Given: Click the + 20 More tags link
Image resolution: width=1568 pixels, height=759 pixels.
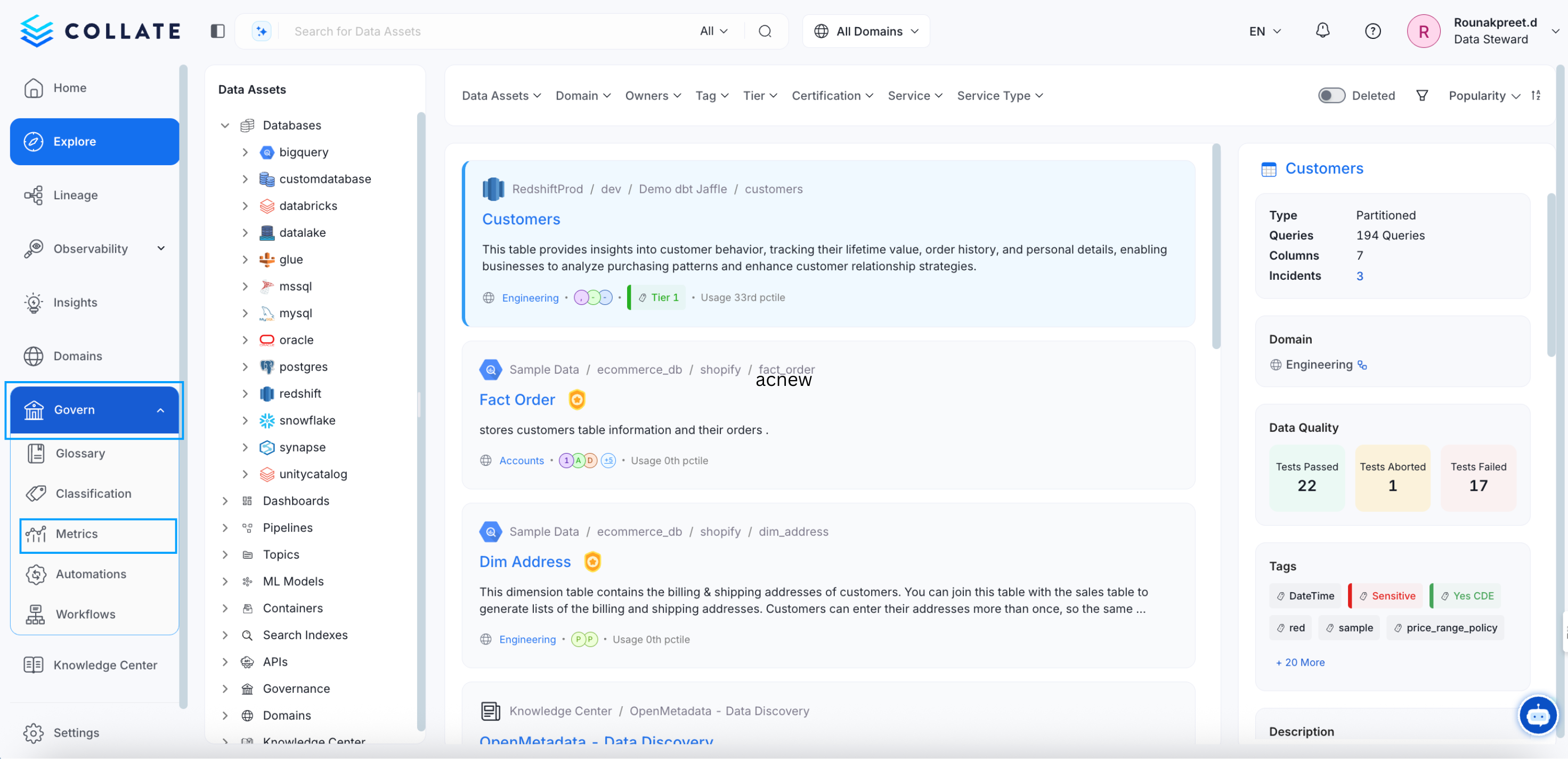Looking at the screenshot, I should click(x=1299, y=662).
